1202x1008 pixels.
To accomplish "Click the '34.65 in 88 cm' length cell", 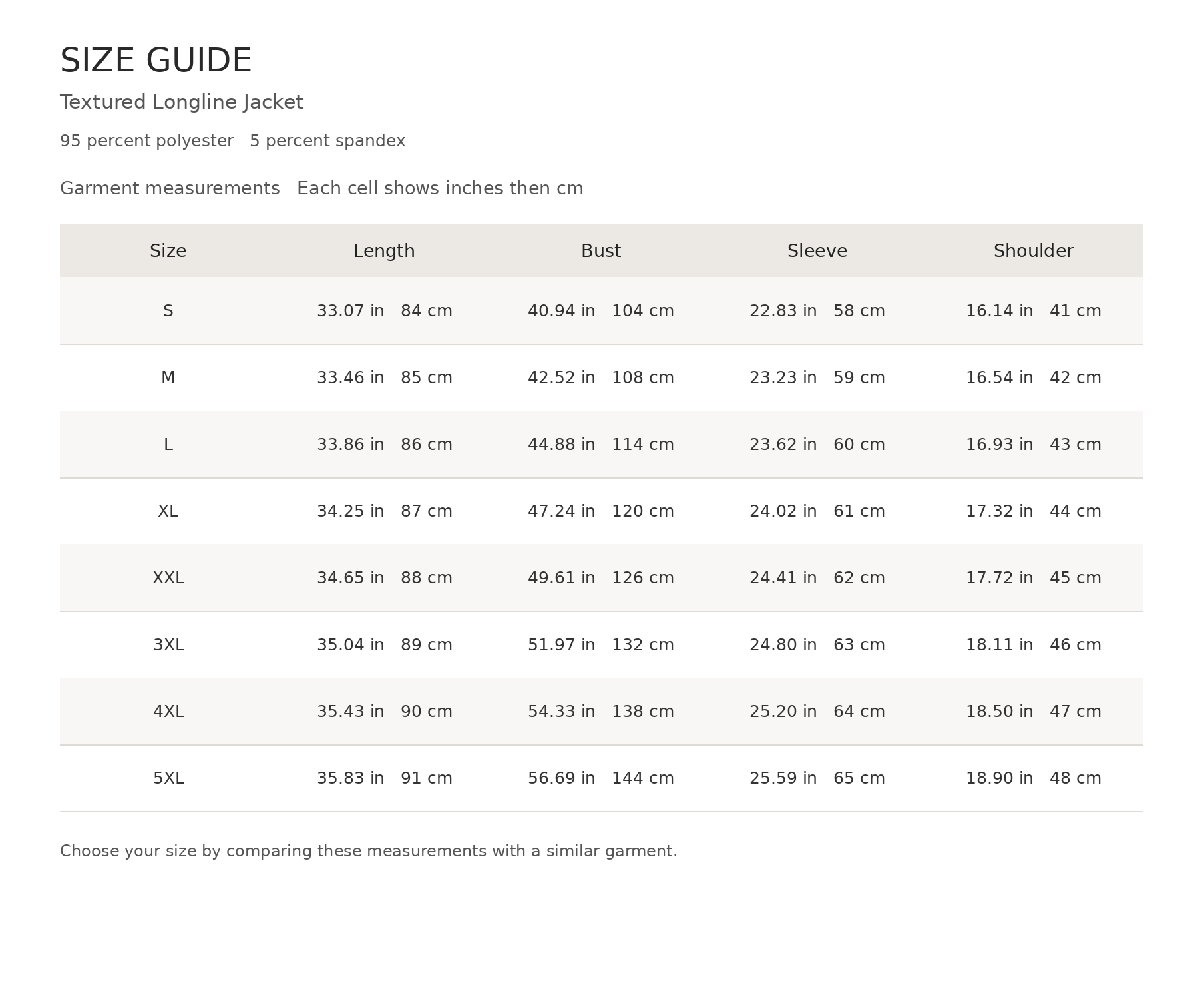I will click(x=385, y=578).
